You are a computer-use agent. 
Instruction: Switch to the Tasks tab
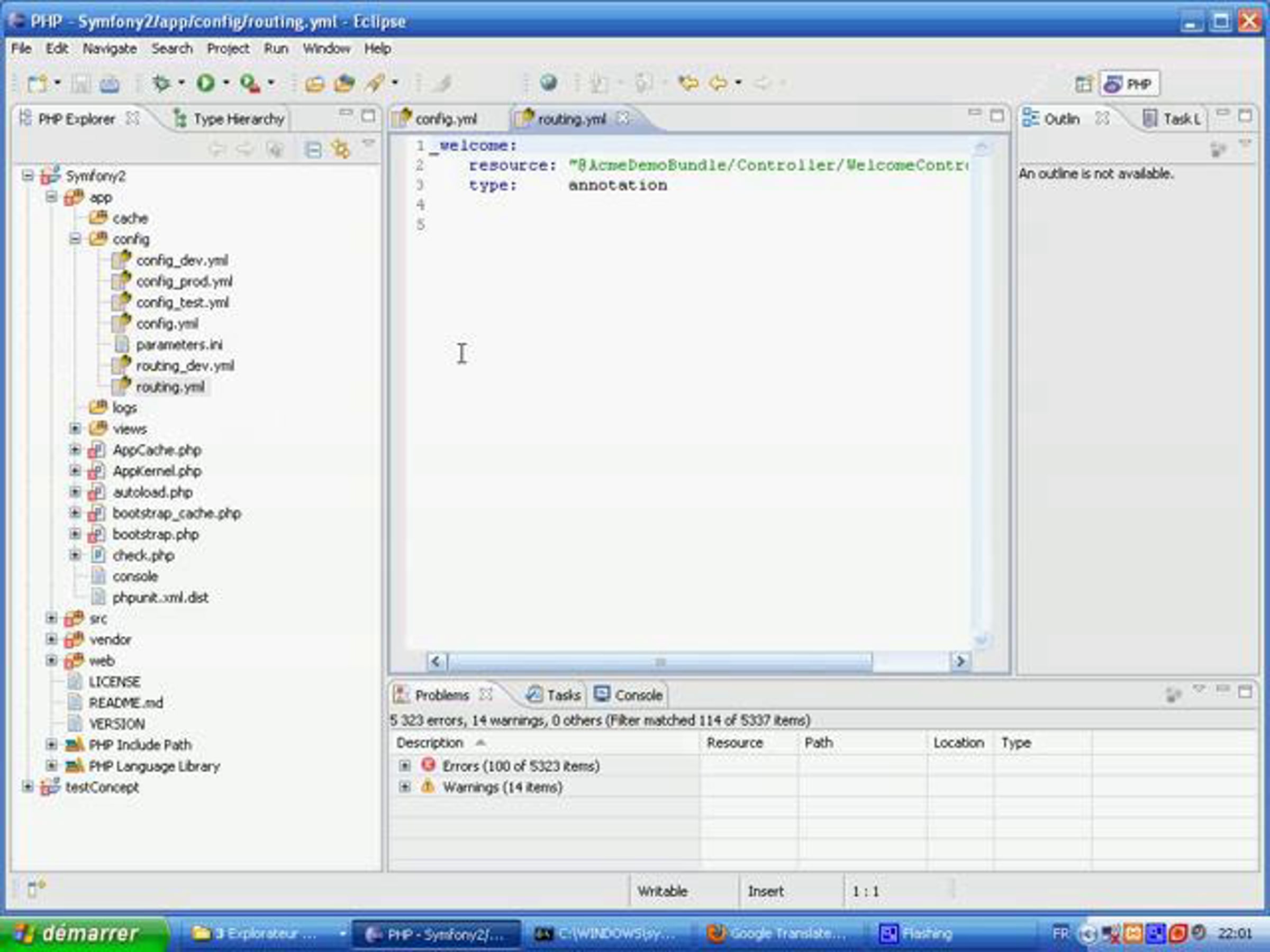(x=555, y=695)
